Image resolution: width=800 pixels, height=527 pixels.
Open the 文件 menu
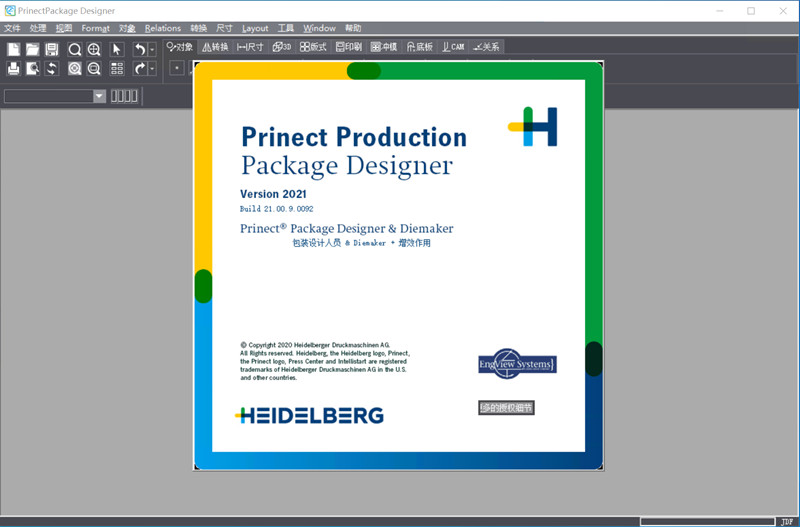click(x=12, y=28)
